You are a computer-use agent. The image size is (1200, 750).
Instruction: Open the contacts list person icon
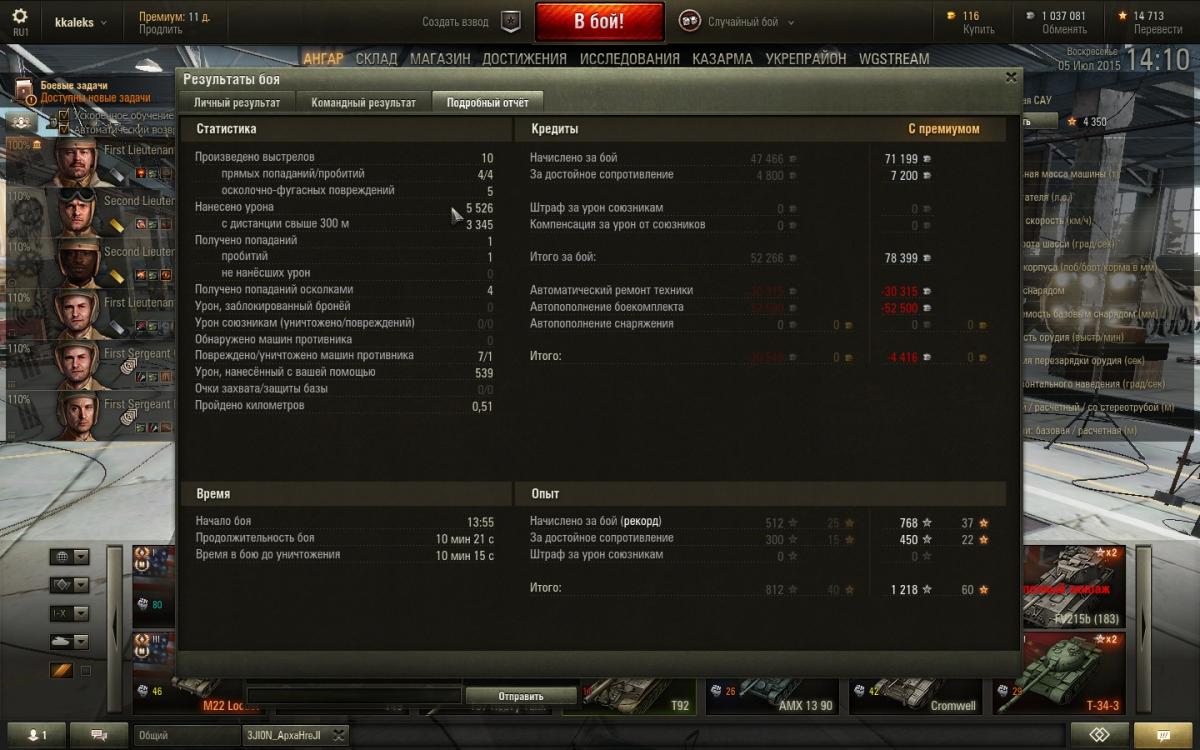point(34,735)
